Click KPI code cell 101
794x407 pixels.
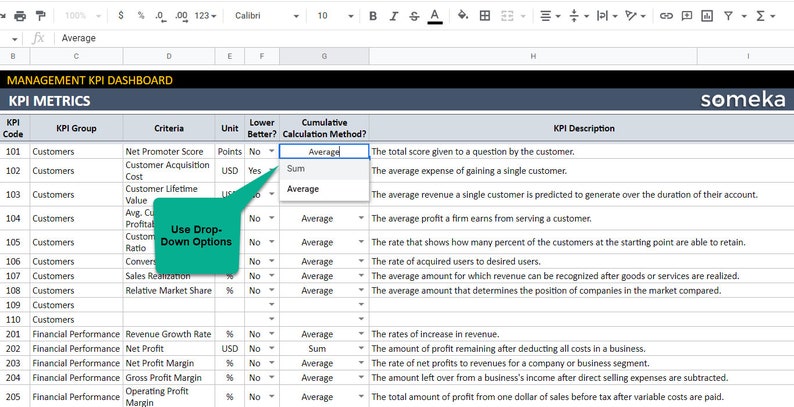(13, 151)
